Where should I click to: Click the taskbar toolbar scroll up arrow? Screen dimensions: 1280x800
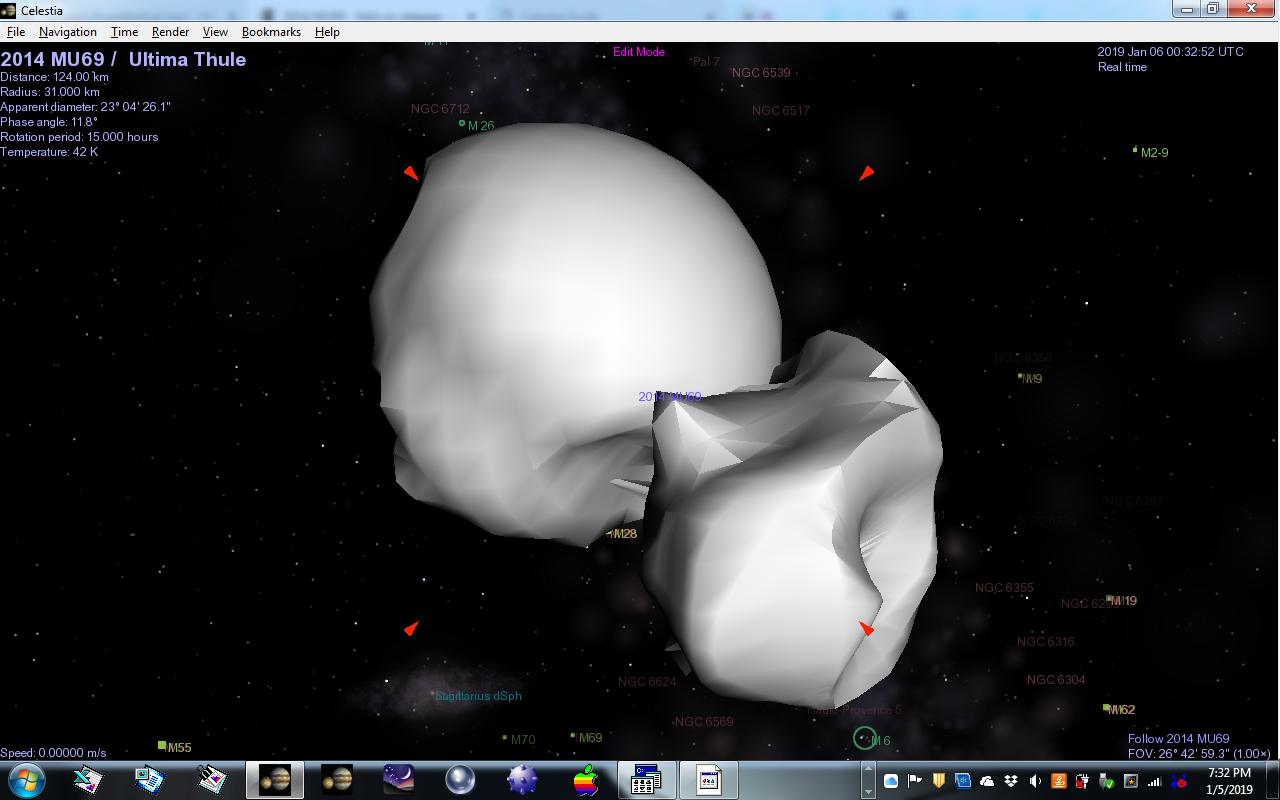coord(867,768)
